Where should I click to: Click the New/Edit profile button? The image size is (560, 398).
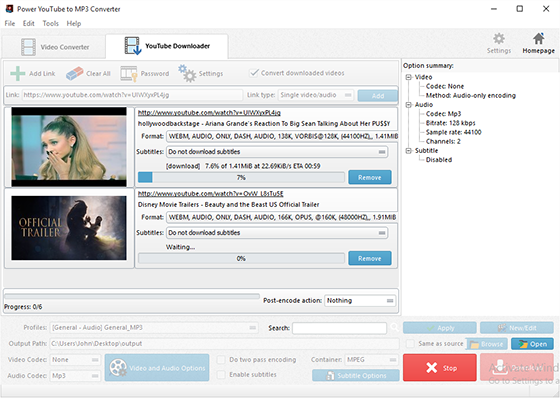(517, 328)
